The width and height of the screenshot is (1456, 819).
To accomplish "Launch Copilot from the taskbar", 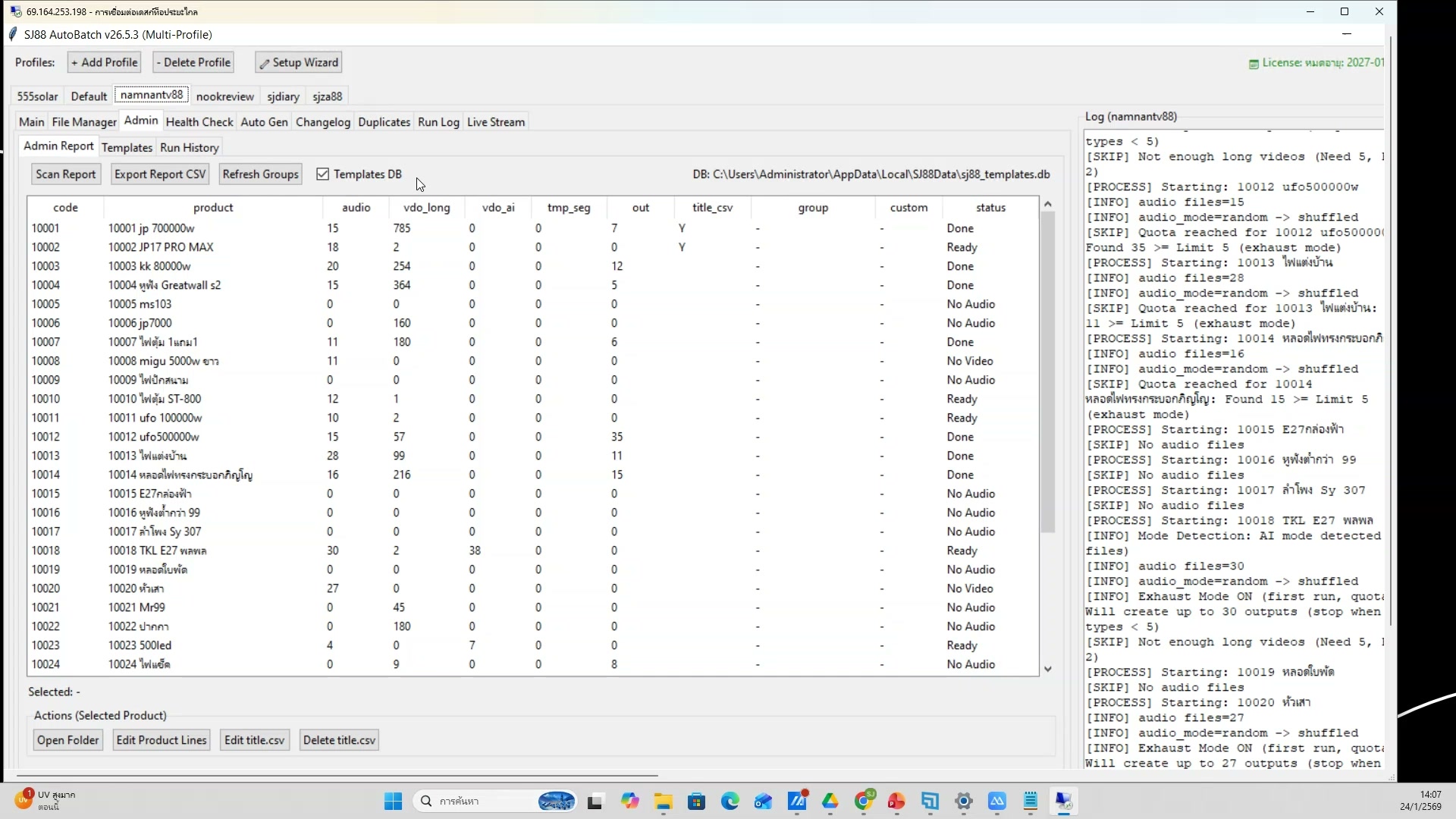I will [629, 802].
